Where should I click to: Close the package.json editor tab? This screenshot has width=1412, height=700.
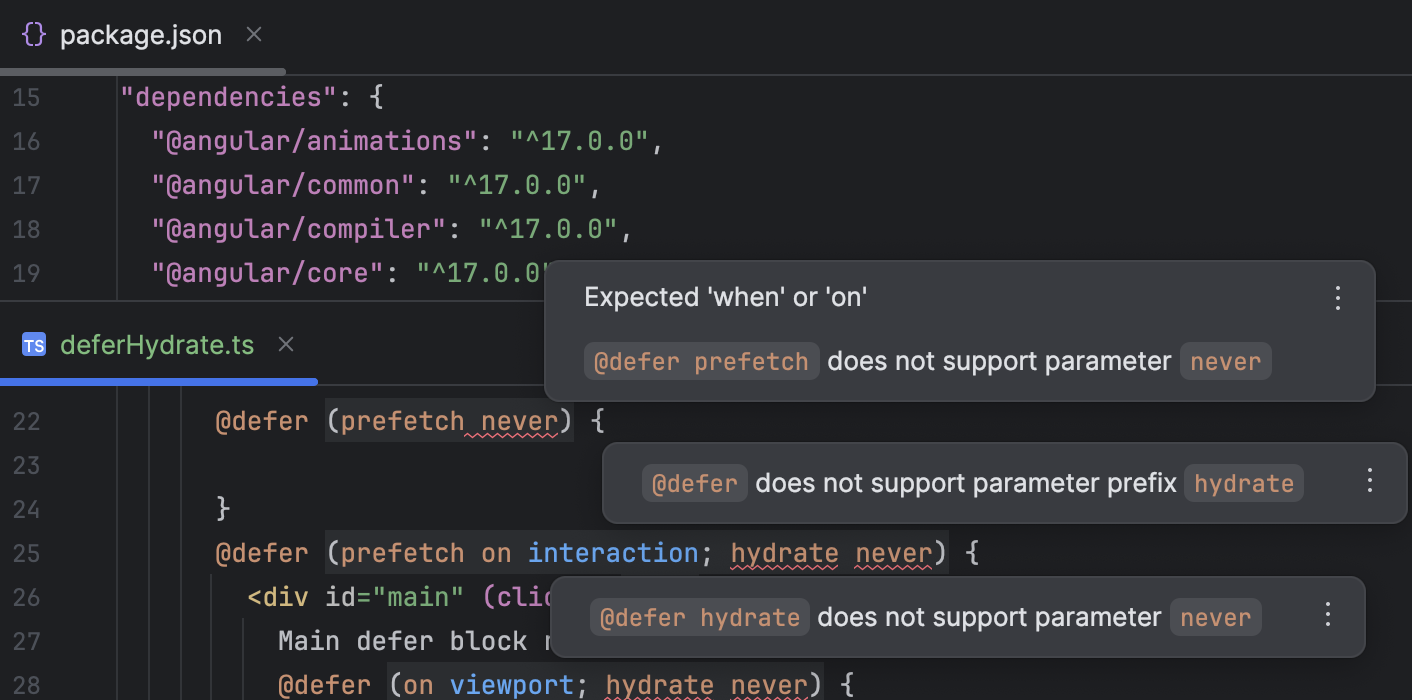[253, 34]
